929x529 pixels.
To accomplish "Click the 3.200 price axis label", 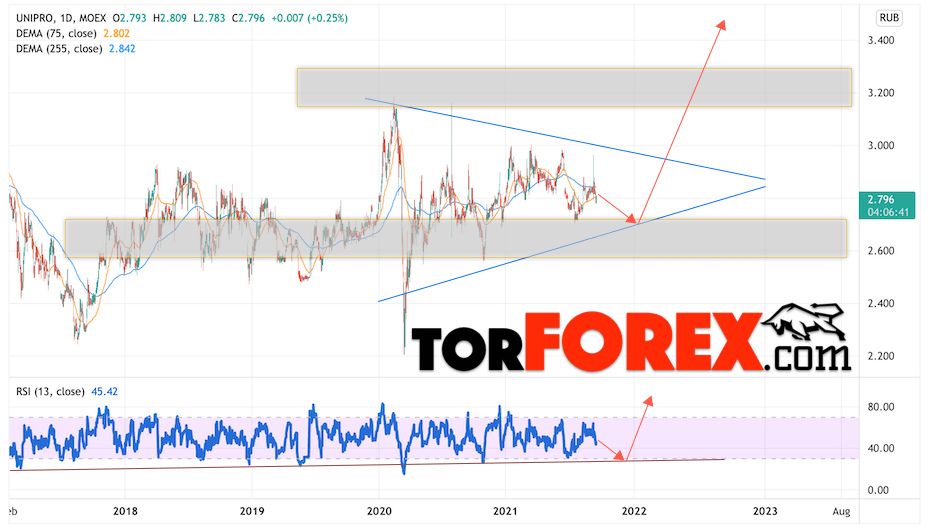I will (881, 93).
